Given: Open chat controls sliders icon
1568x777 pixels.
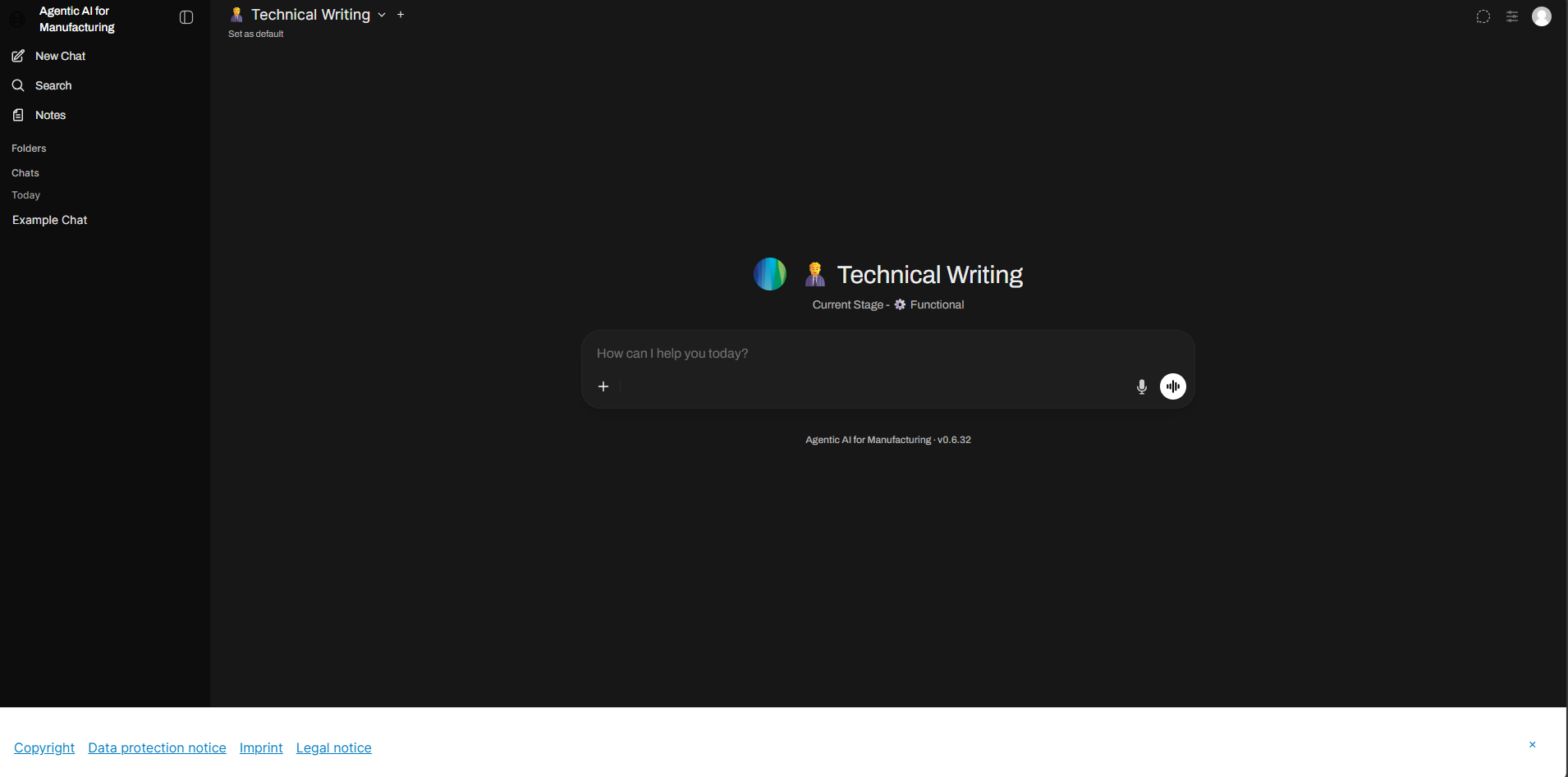Looking at the screenshot, I should [1512, 16].
